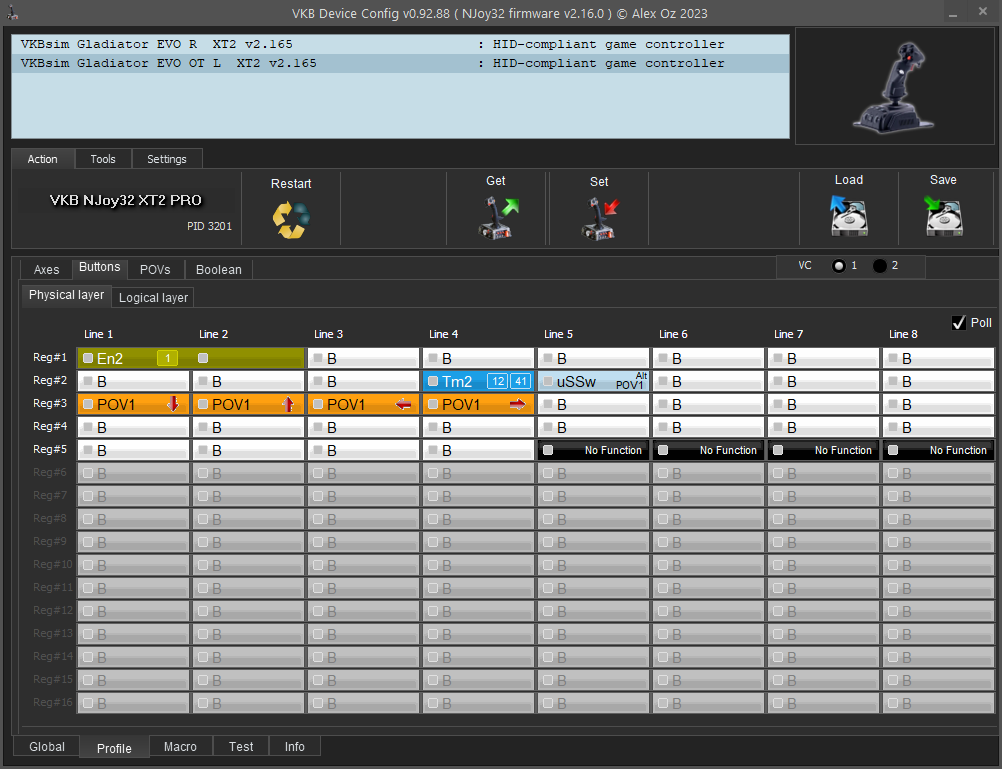Image resolution: width=1002 pixels, height=769 pixels.
Task: Click the 41 badge on Tm2 cell
Action: pyautogui.click(x=521, y=382)
